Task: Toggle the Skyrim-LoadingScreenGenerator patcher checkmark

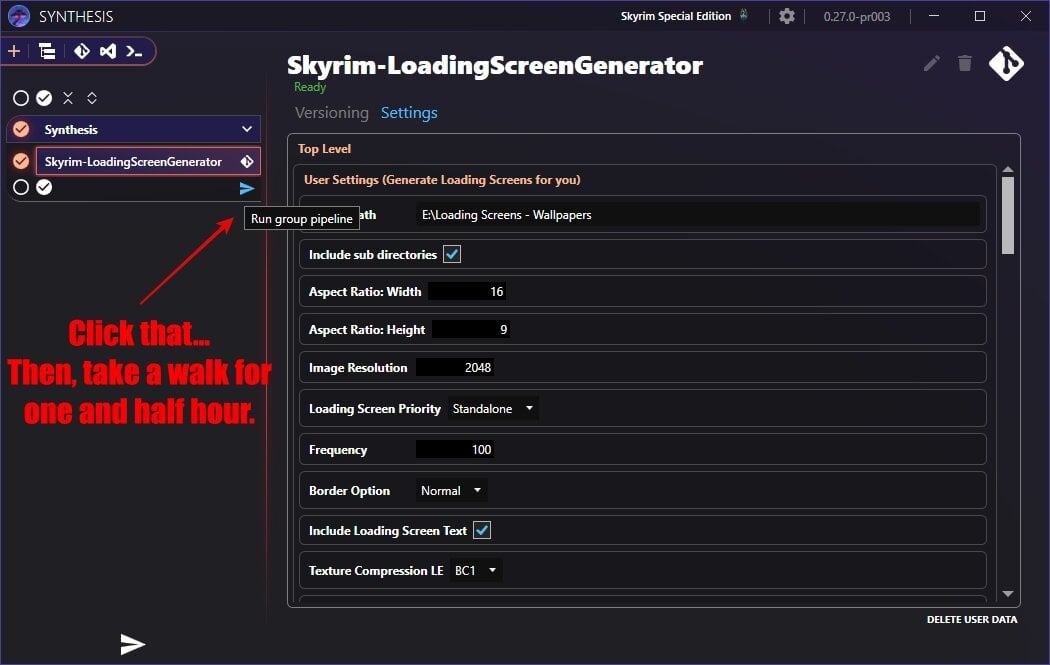Action: 21,161
